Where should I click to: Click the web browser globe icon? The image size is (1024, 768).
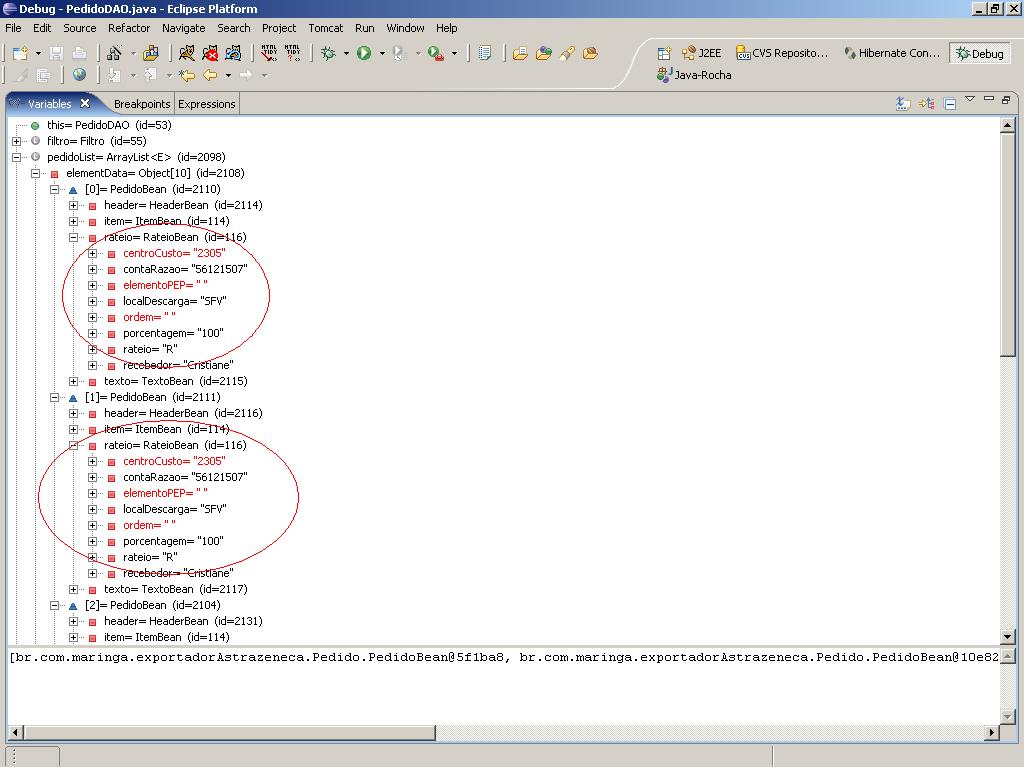(79, 75)
